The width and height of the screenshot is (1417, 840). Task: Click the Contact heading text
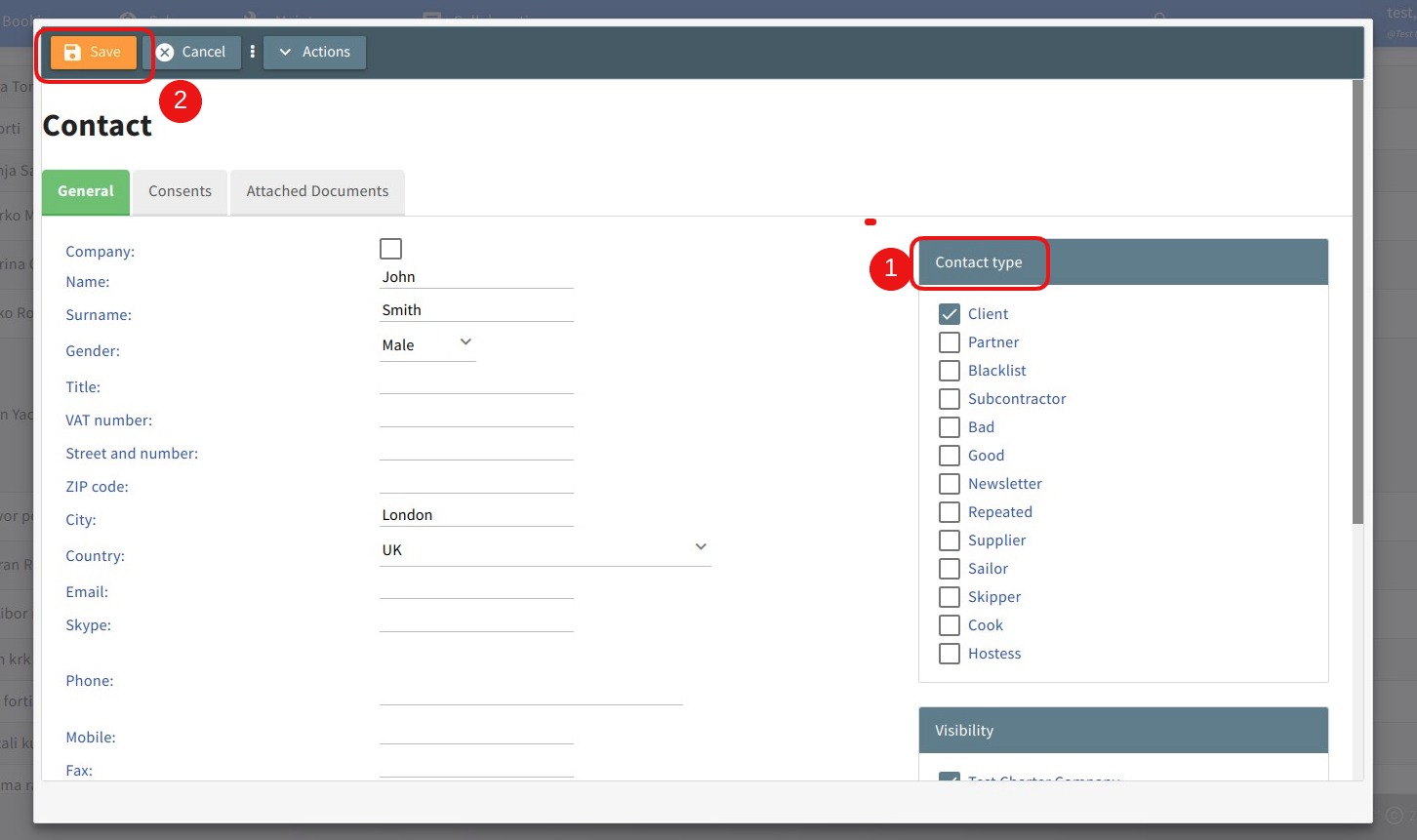[x=98, y=126]
